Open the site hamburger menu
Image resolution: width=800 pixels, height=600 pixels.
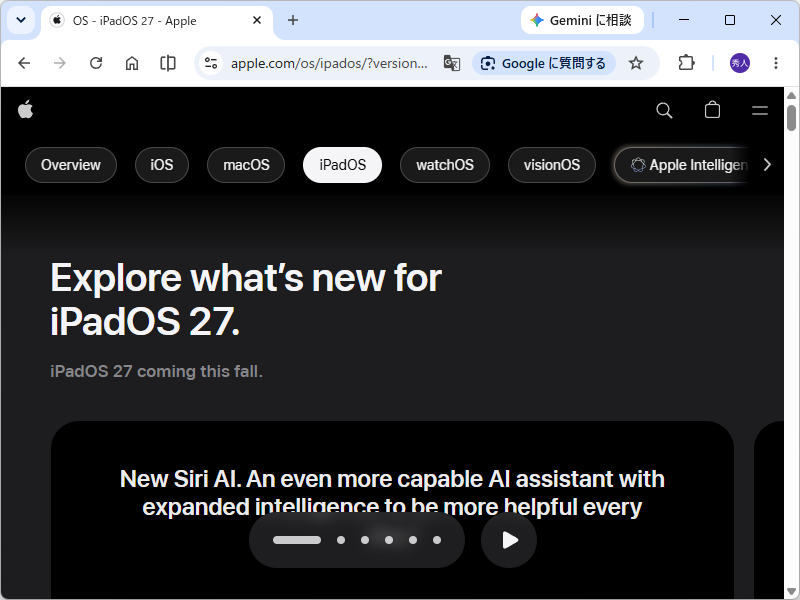[x=760, y=110]
